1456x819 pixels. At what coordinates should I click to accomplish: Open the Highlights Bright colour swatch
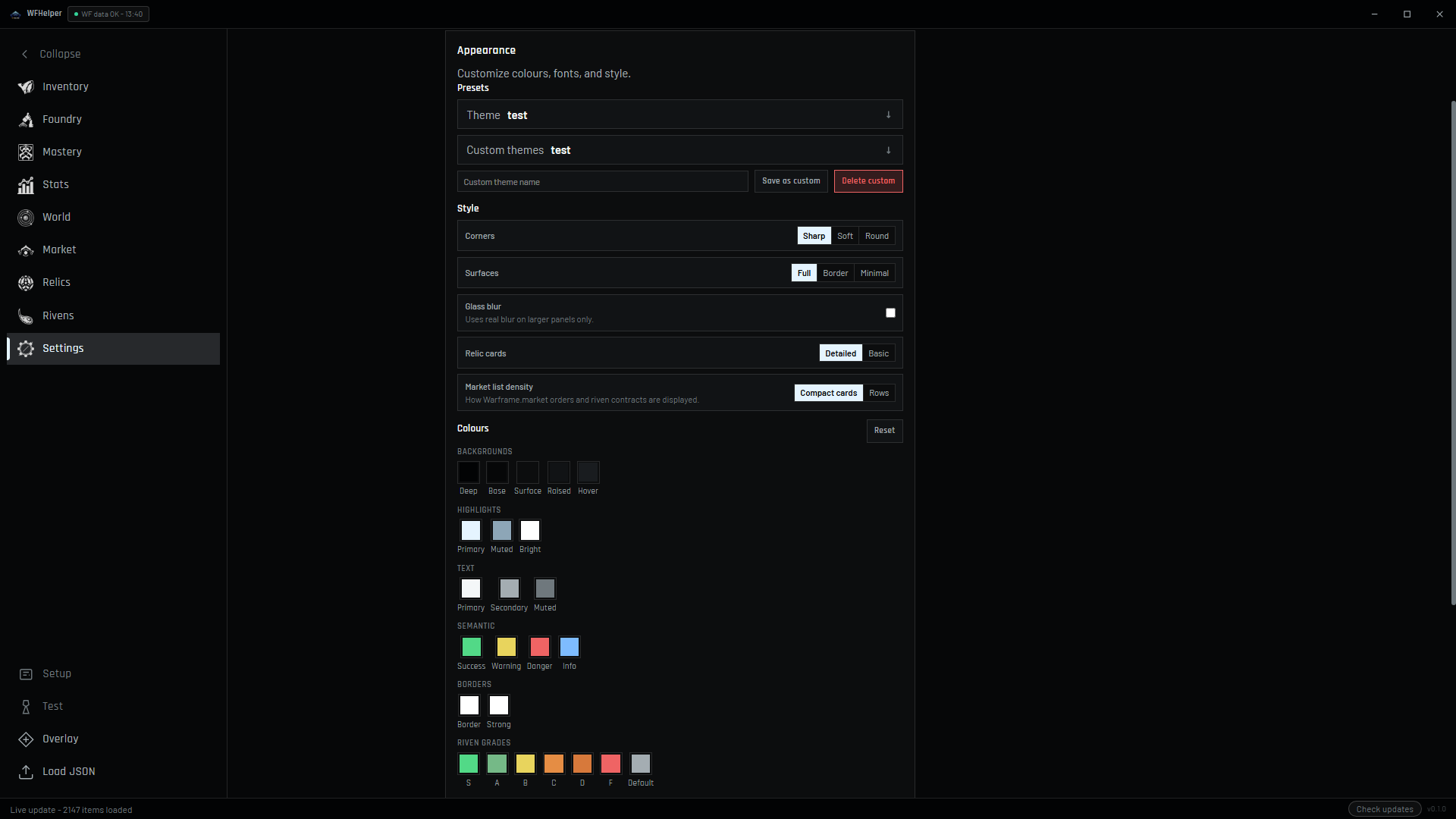530,531
